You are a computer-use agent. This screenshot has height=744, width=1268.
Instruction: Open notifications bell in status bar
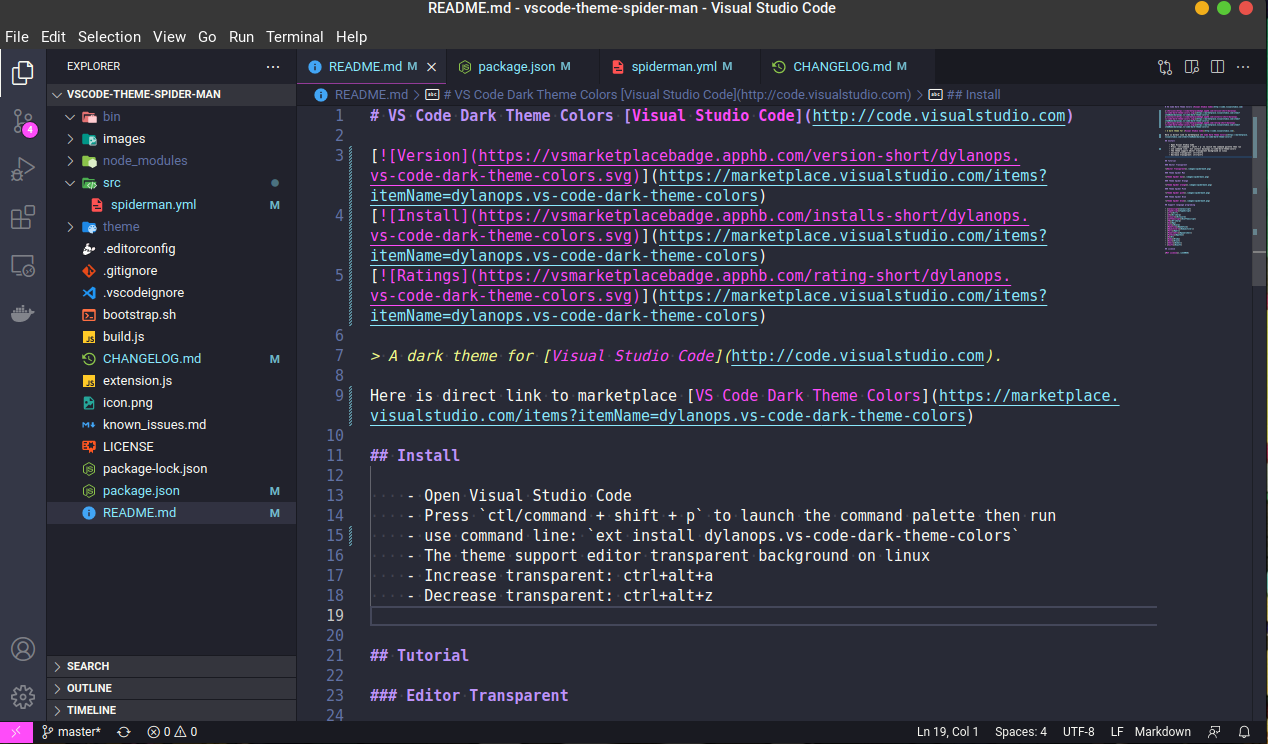(x=1245, y=731)
